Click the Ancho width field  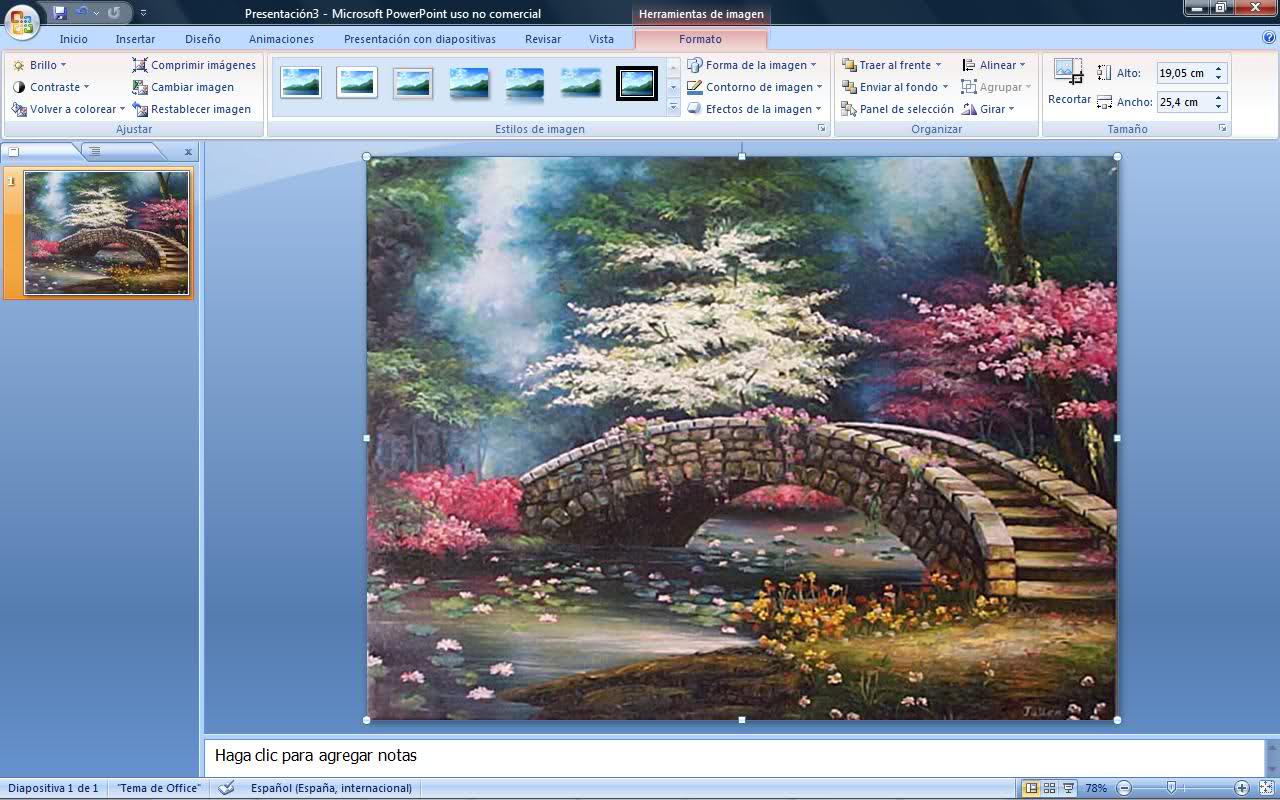click(1185, 102)
